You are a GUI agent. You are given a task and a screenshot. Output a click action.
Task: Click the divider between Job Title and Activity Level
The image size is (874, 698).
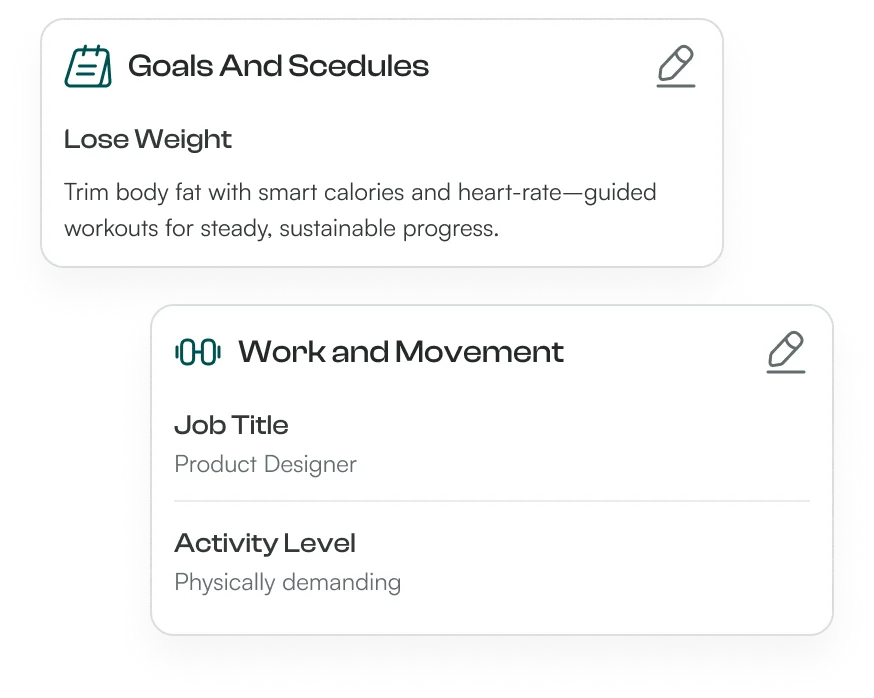[492, 500]
